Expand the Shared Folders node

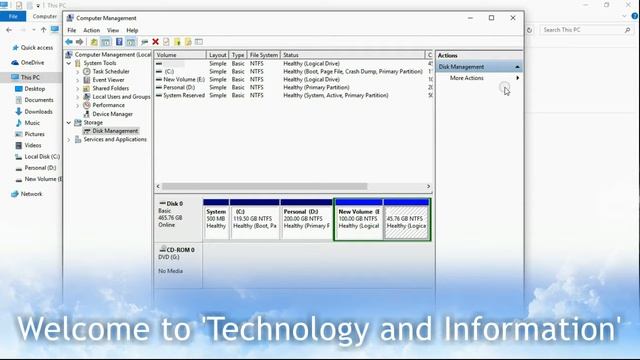[x=78, y=89]
